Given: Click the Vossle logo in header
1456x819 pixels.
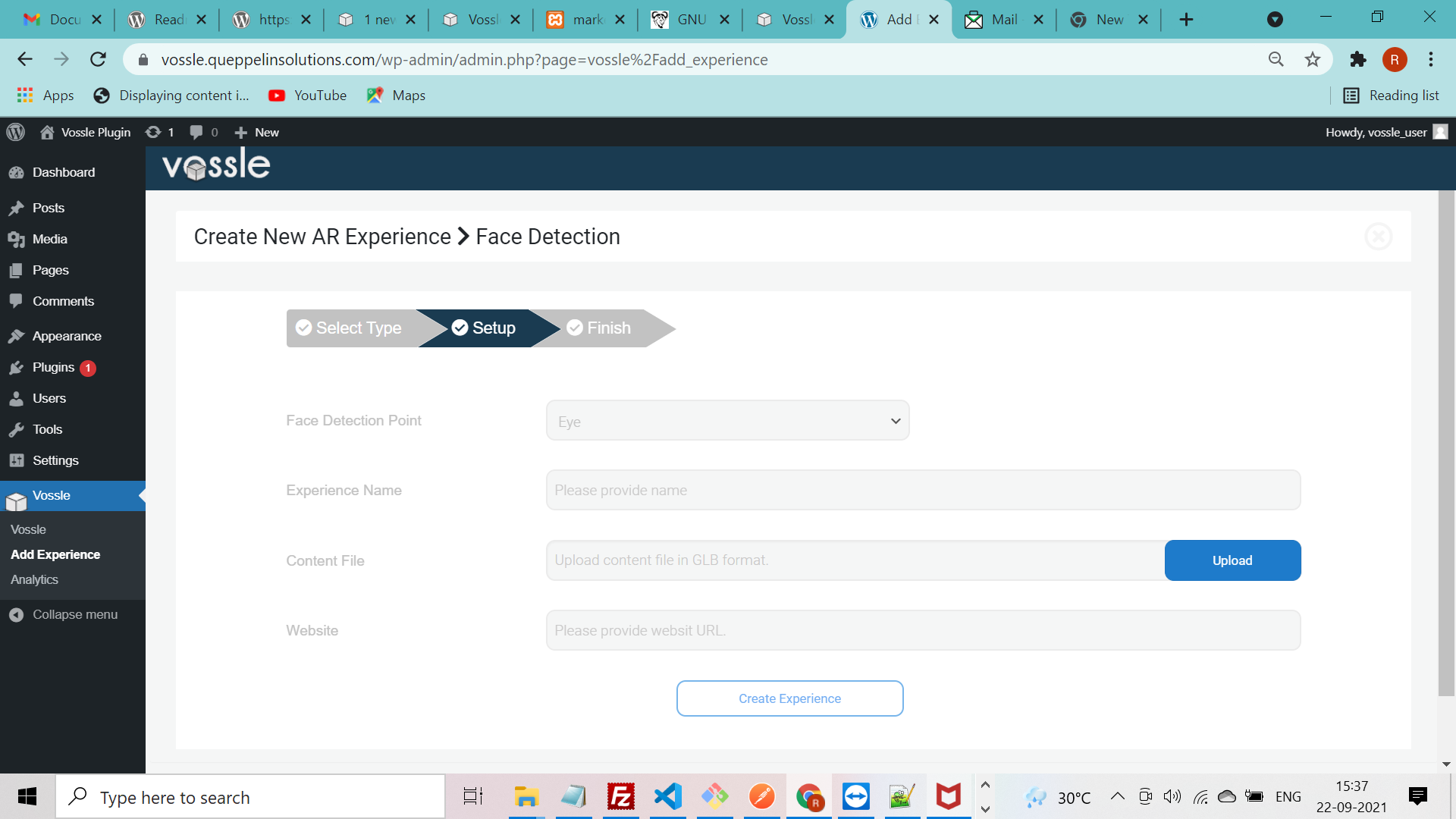Looking at the screenshot, I should [x=216, y=165].
